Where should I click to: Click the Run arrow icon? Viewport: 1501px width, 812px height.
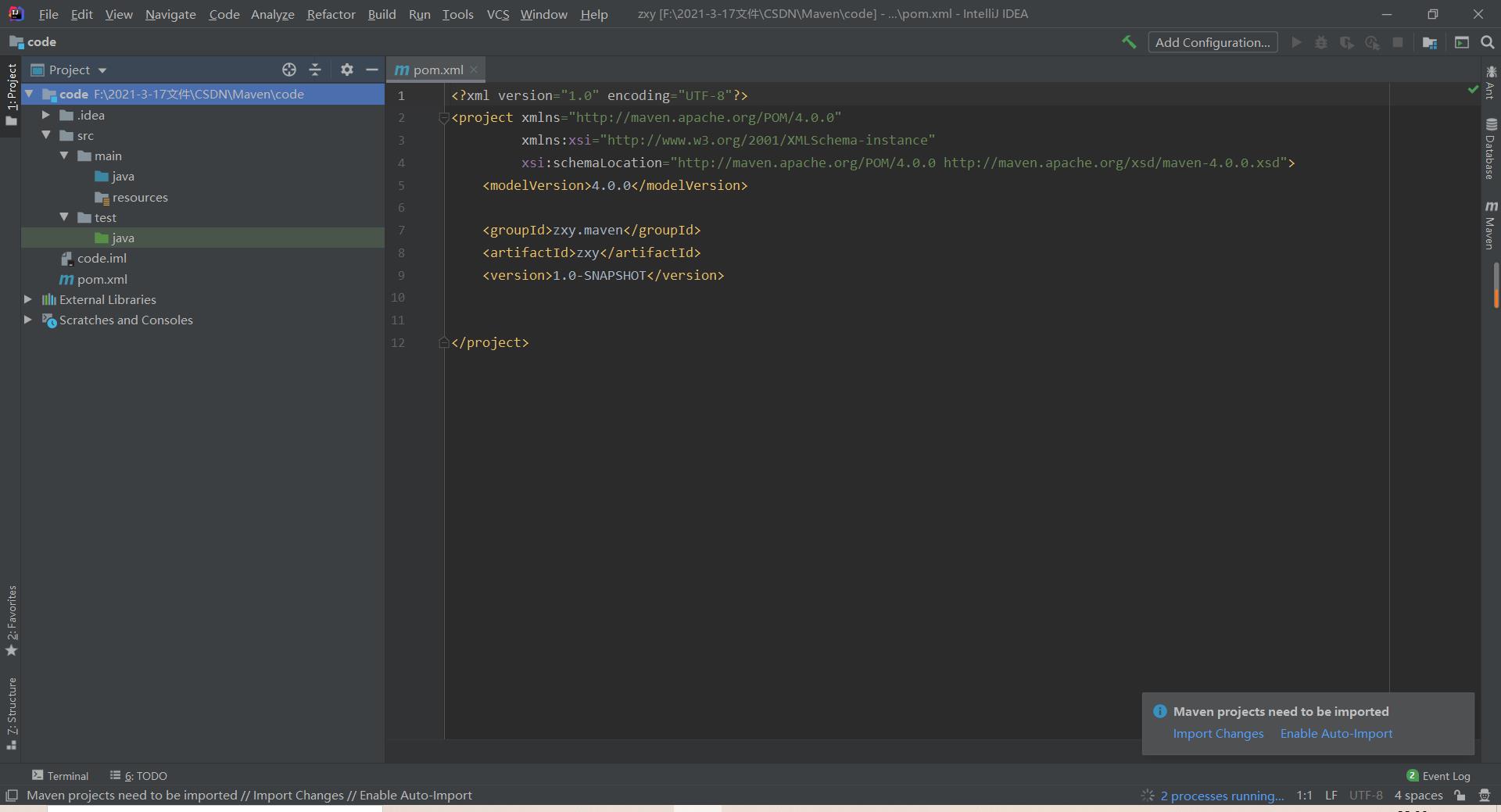pos(1296,42)
